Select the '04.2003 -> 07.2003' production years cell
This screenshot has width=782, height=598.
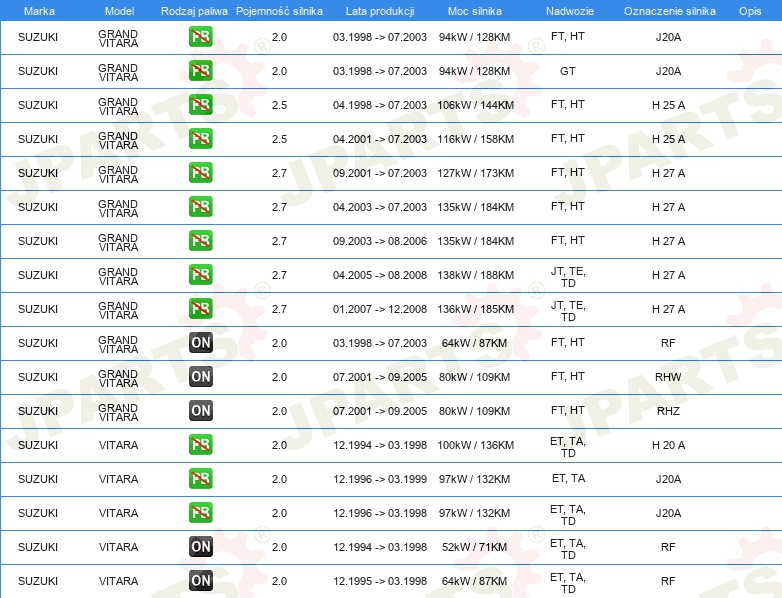(380, 207)
